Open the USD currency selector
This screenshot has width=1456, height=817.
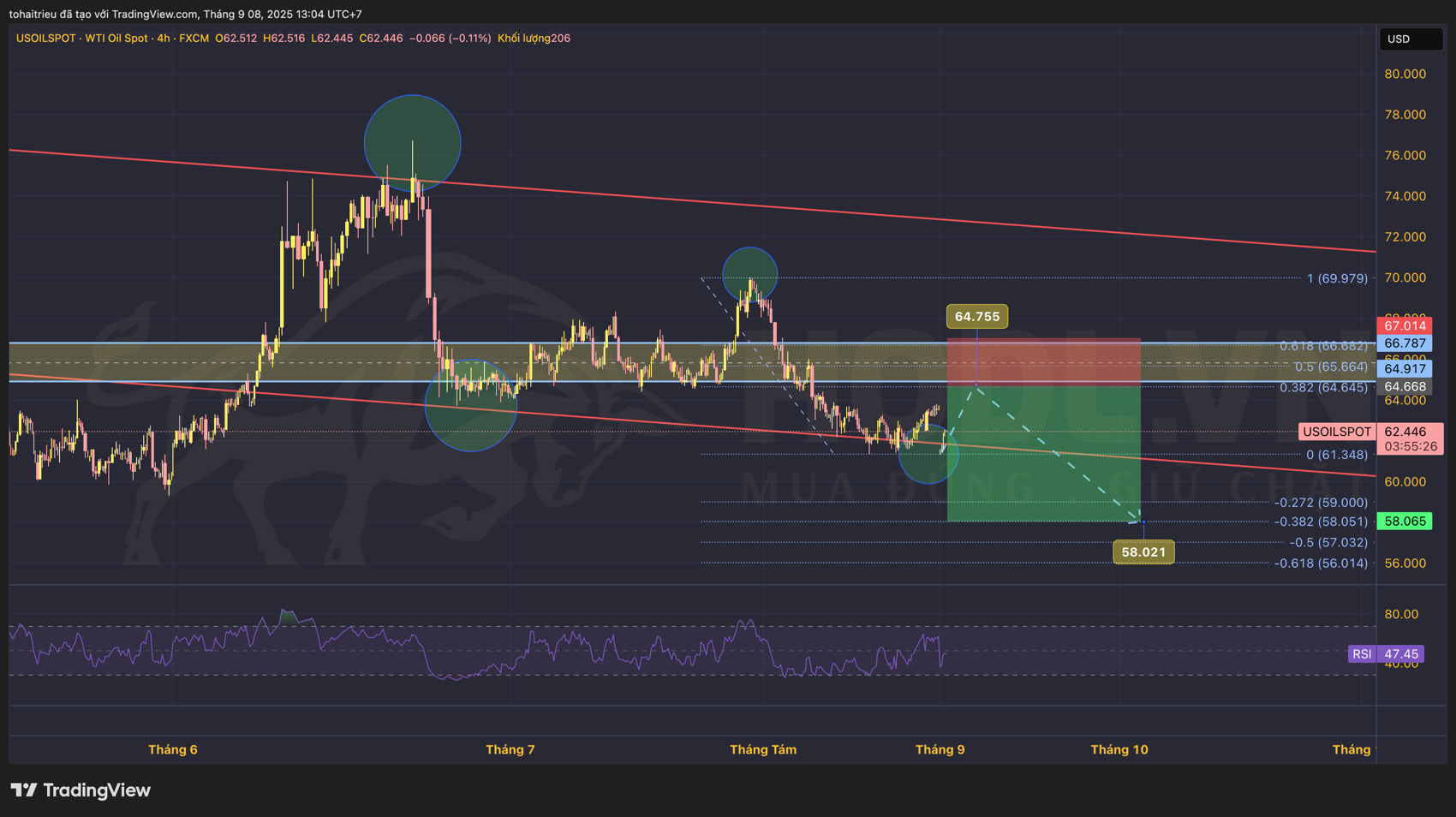(1410, 39)
